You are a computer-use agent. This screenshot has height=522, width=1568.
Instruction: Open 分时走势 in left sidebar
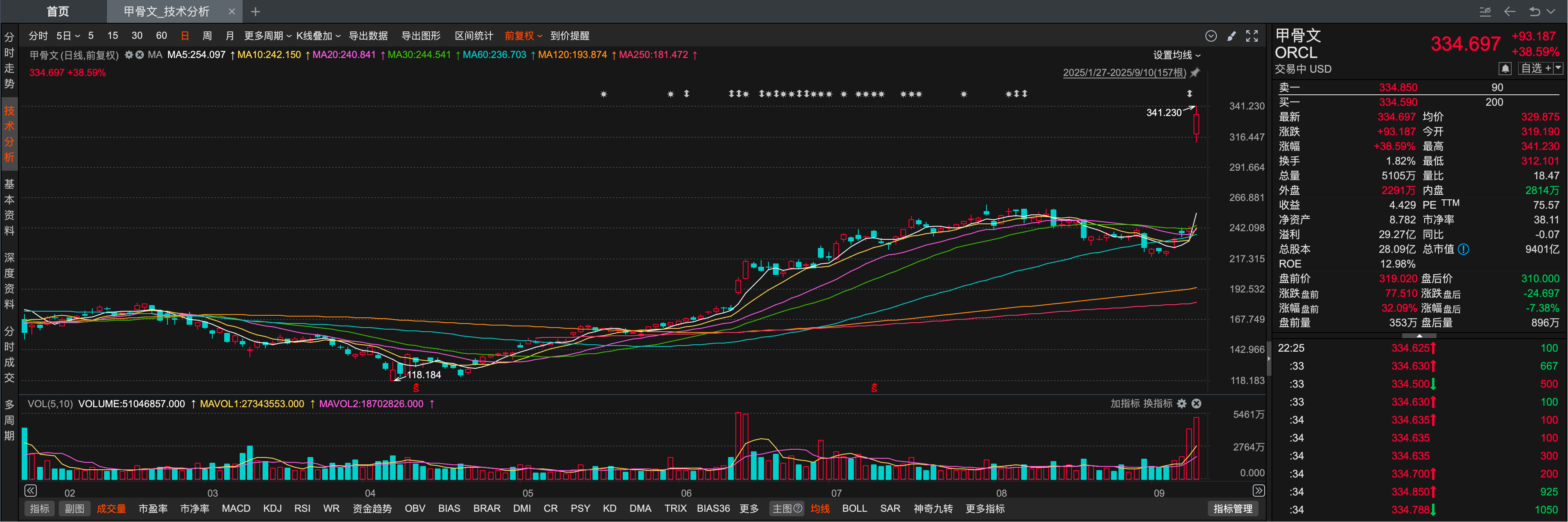[x=9, y=60]
